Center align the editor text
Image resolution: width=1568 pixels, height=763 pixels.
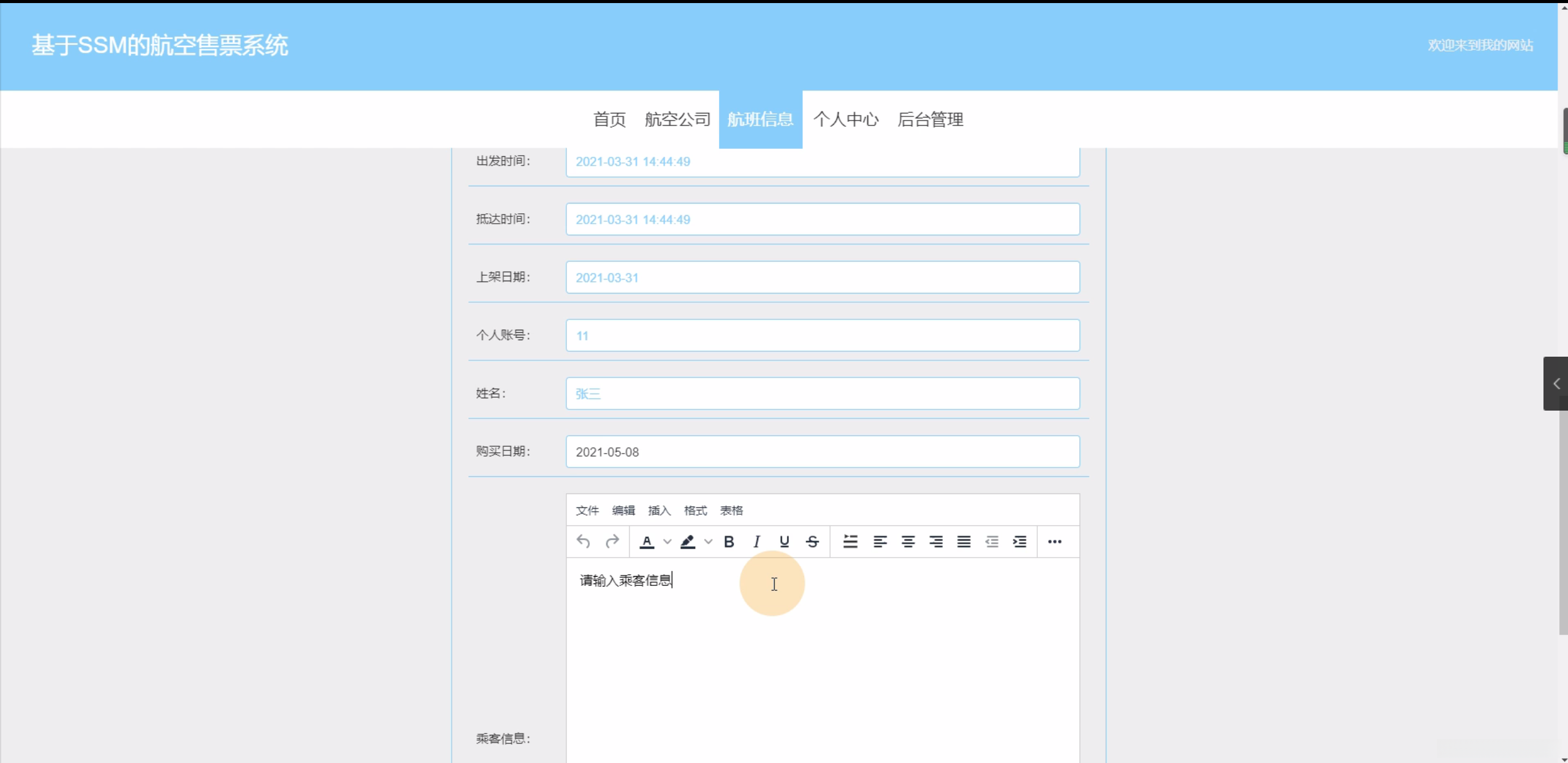[908, 542]
